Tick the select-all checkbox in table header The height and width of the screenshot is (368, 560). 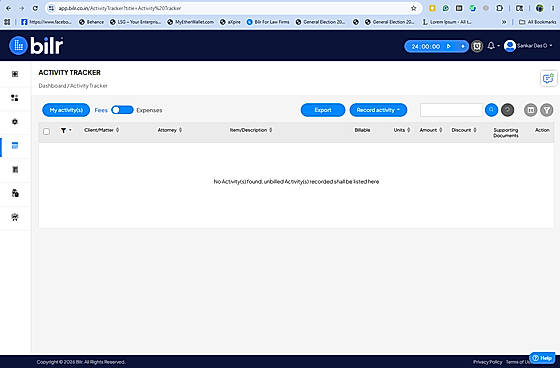pyautogui.click(x=46, y=131)
